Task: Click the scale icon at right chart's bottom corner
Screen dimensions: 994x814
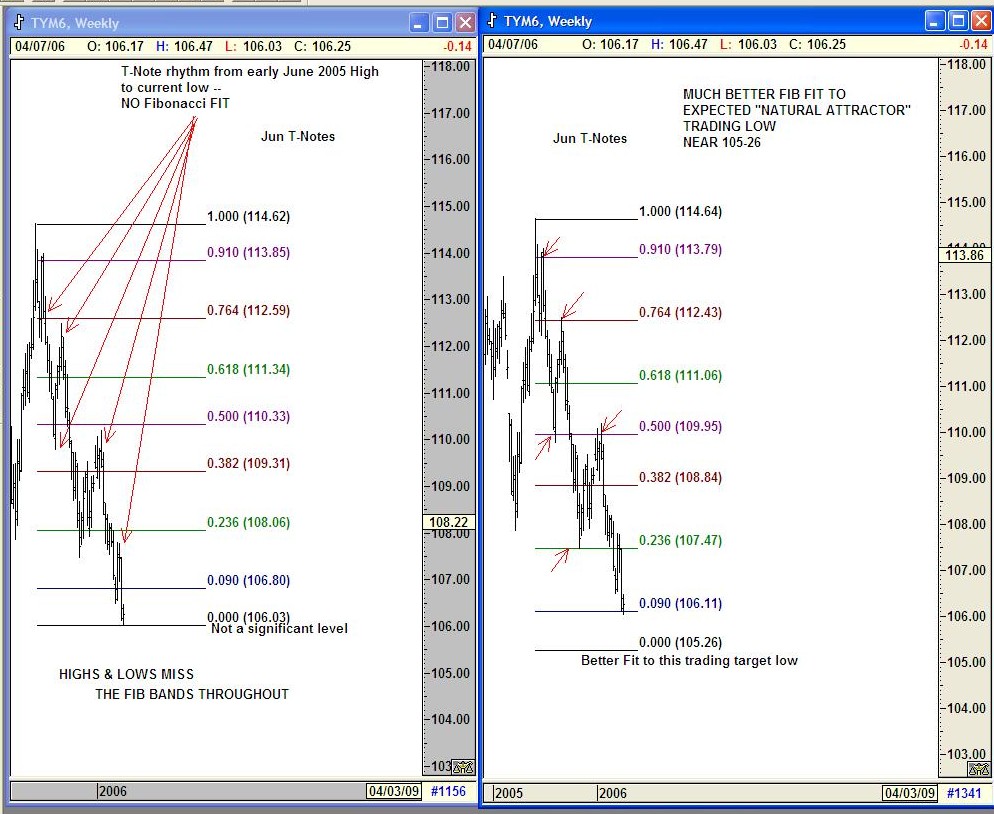Action: click(979, 770)
